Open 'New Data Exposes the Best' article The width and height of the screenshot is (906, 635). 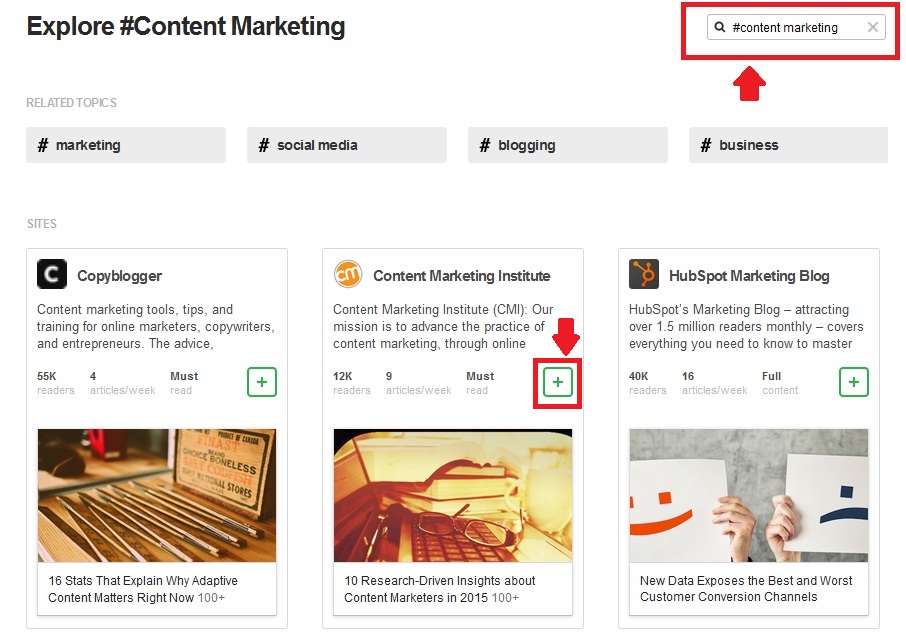click(x=746, y=588)
